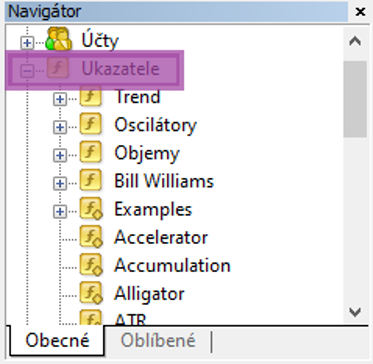The image size is (373, 364).
Task: Switch to the Obecné tab
Action: (x=57, y=341)
